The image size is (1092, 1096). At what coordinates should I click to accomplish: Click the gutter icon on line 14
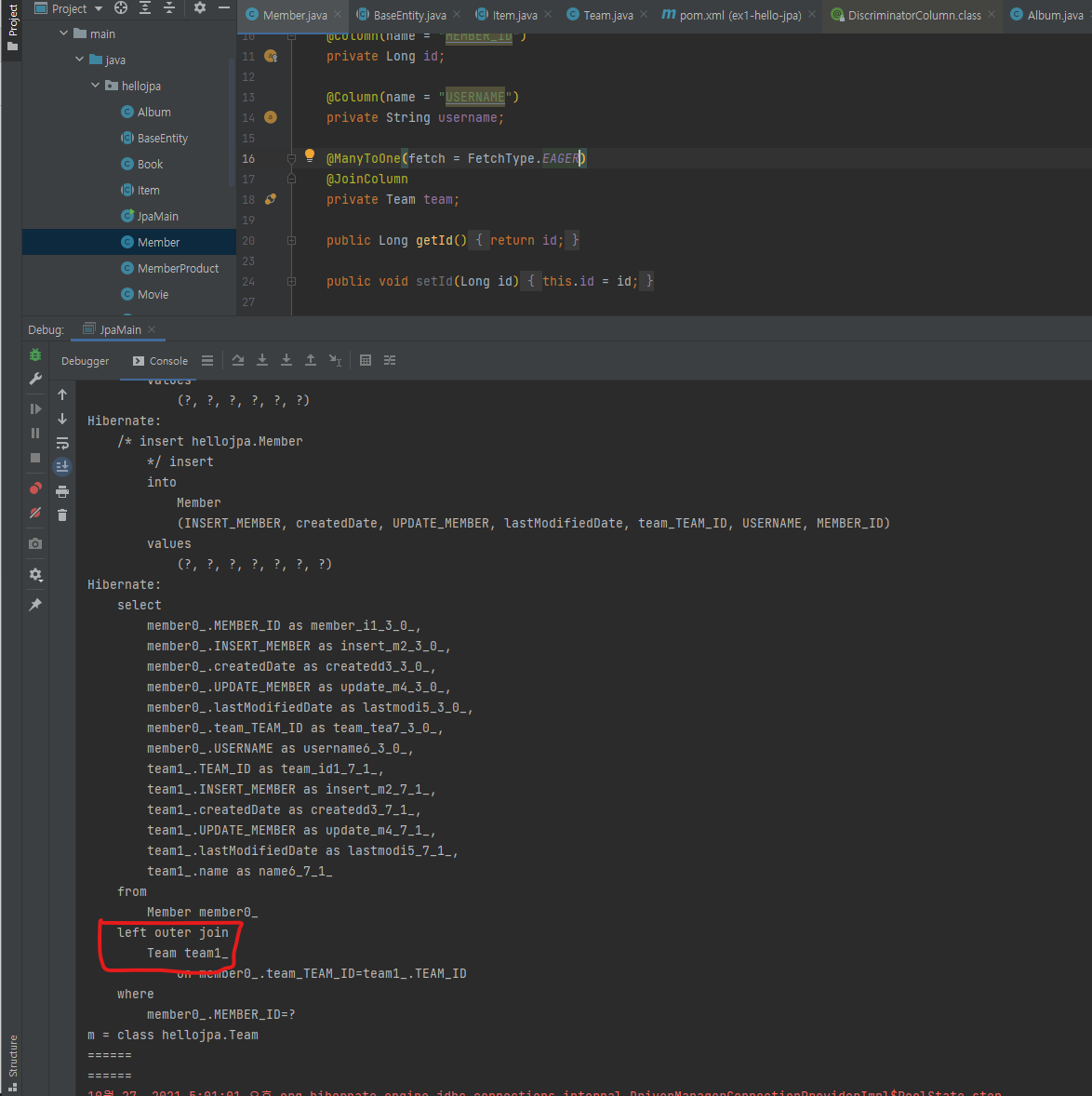pos(271,117)
